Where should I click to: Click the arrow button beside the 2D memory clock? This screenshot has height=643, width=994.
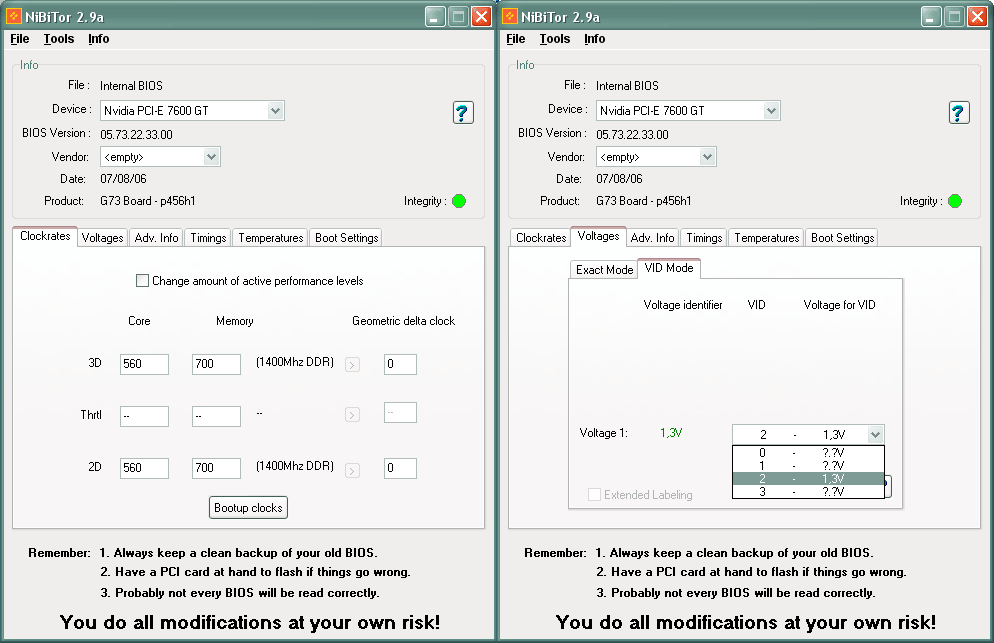352,471
